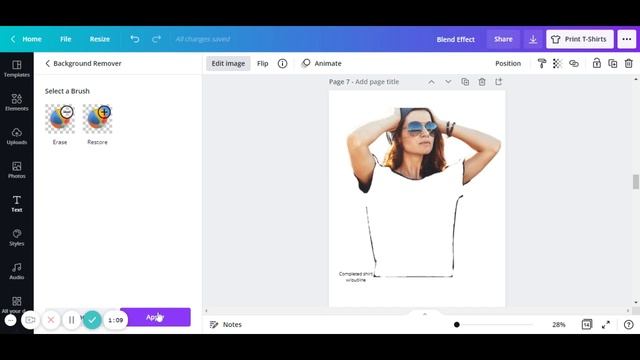
Task: Open the help question mark icon
Action: point(629,324)
